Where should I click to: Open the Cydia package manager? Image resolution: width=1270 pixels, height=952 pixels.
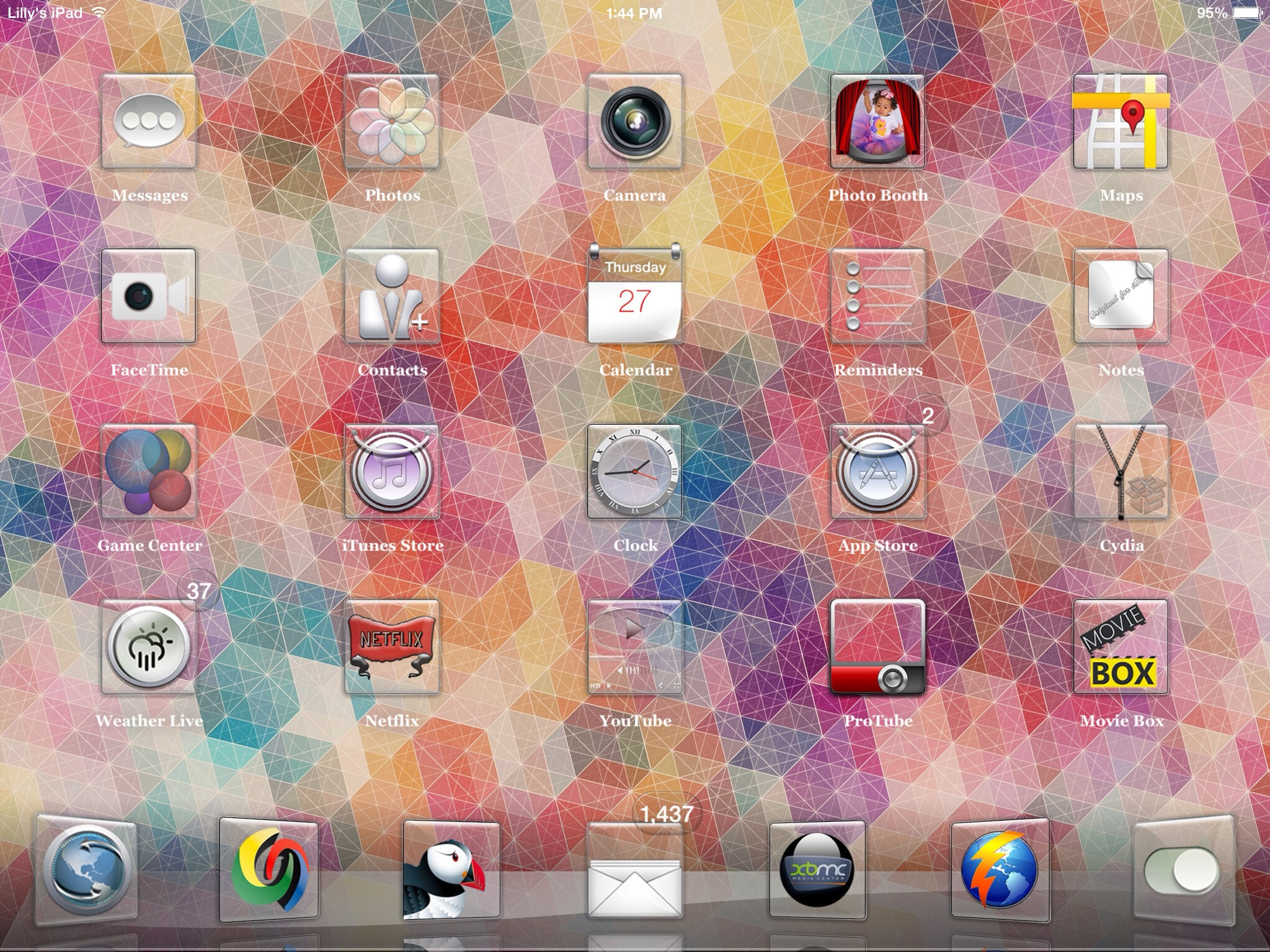tap(1121, 472)
